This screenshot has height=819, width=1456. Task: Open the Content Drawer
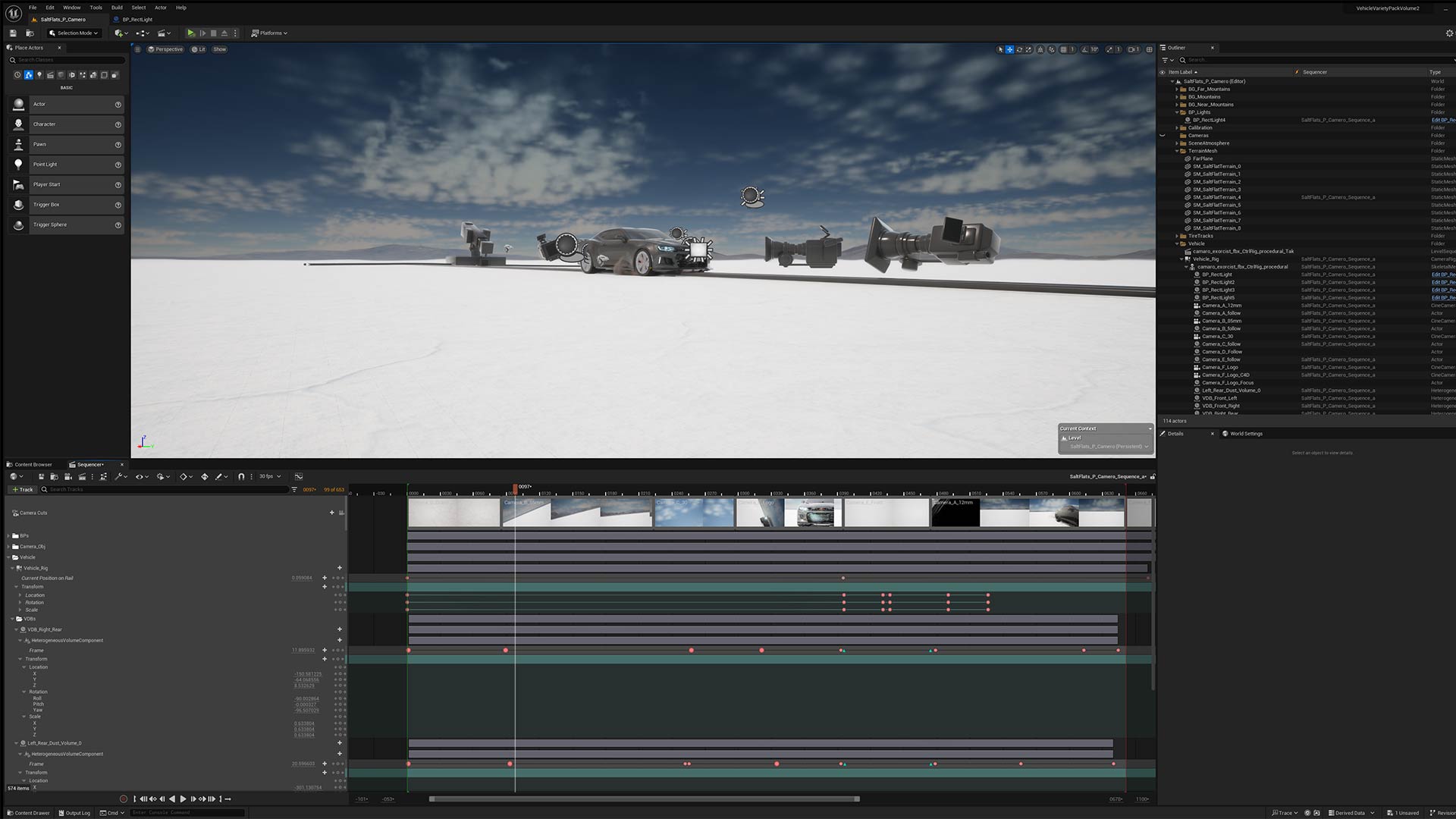tap(29, 813)
